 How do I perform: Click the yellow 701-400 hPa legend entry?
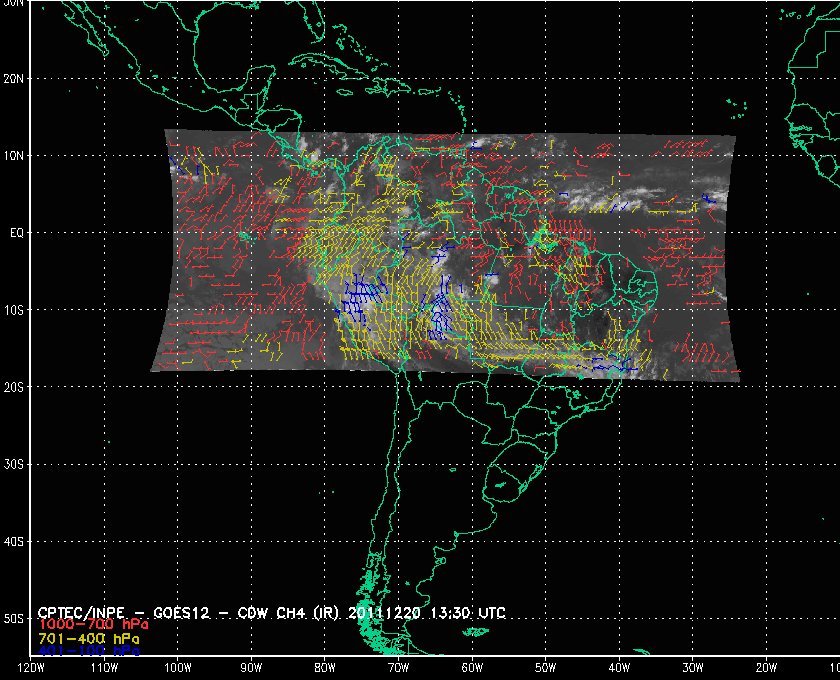88,639
